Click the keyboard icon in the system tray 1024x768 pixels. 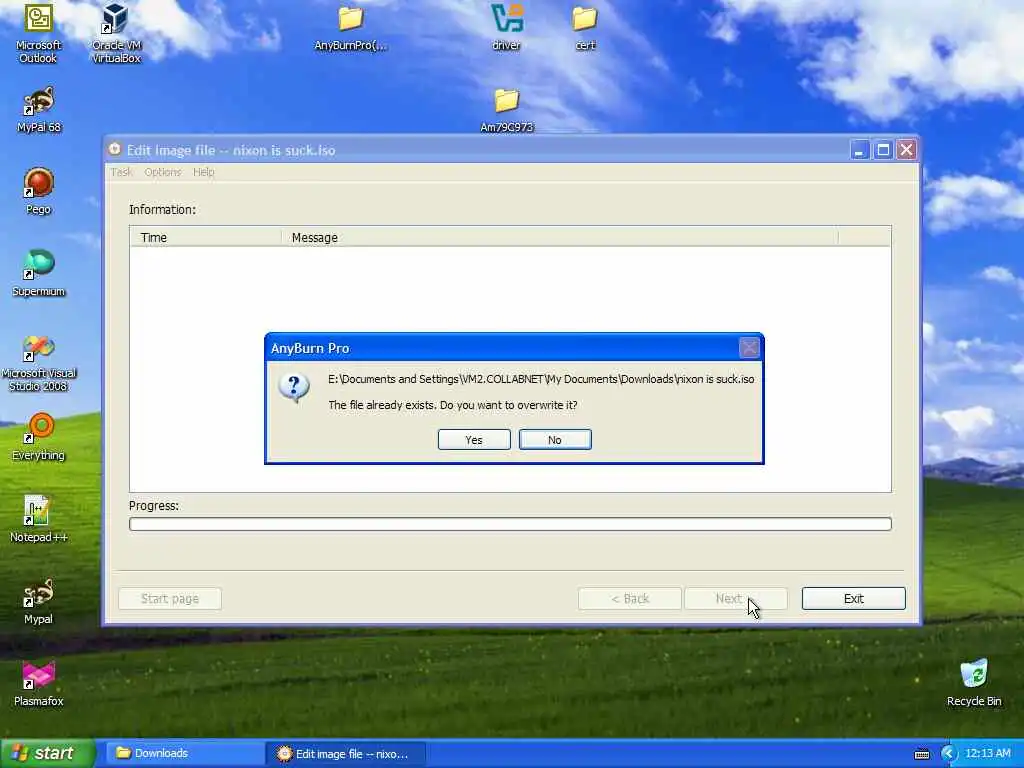click(x=922, y=754)
